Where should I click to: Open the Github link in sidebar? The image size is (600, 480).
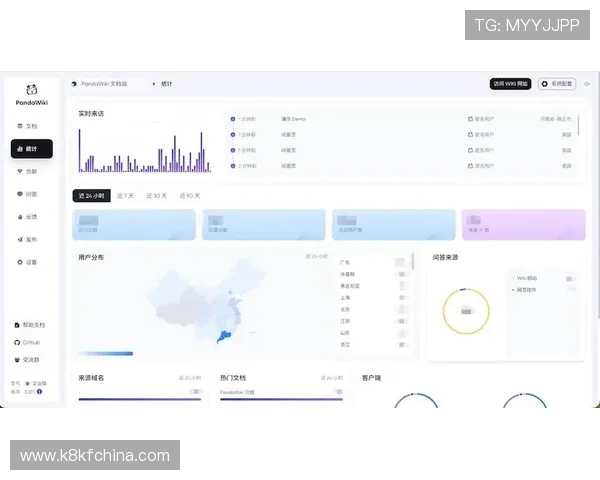28,342
